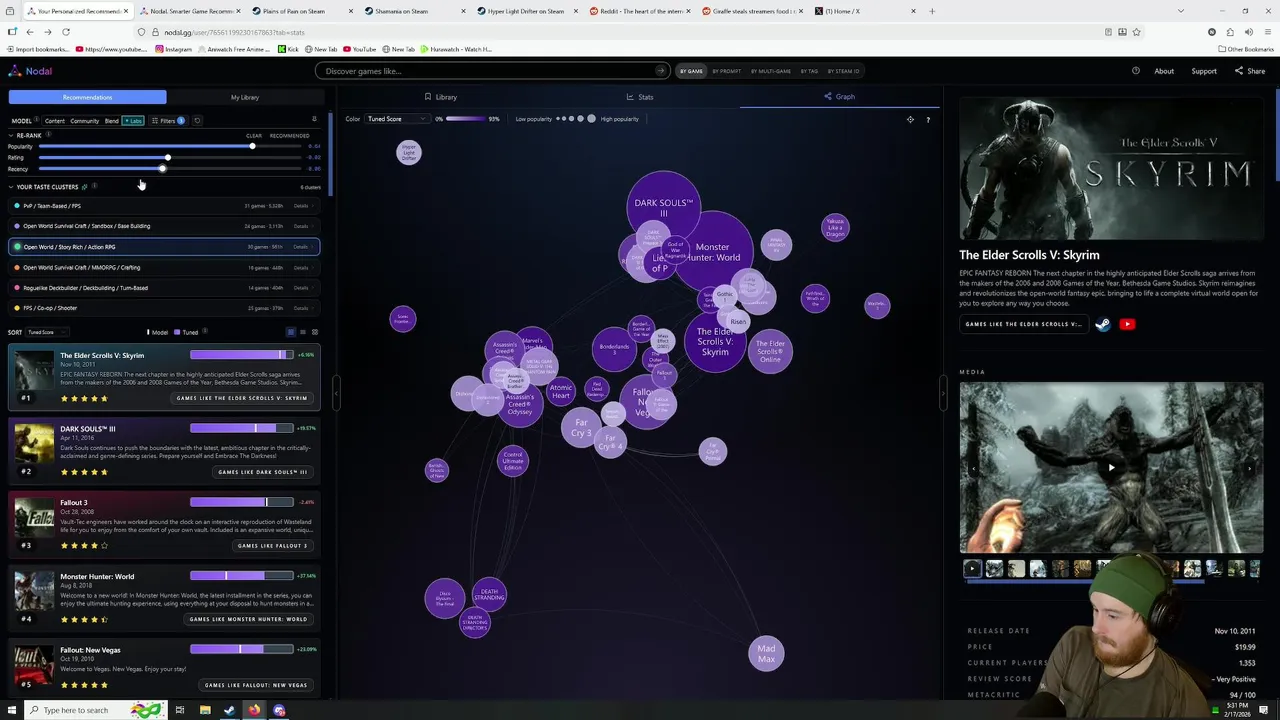Click Games Like Dark Souls III button
The width and height of the screenshot is (1280, 720).
(x=263, y=472)
